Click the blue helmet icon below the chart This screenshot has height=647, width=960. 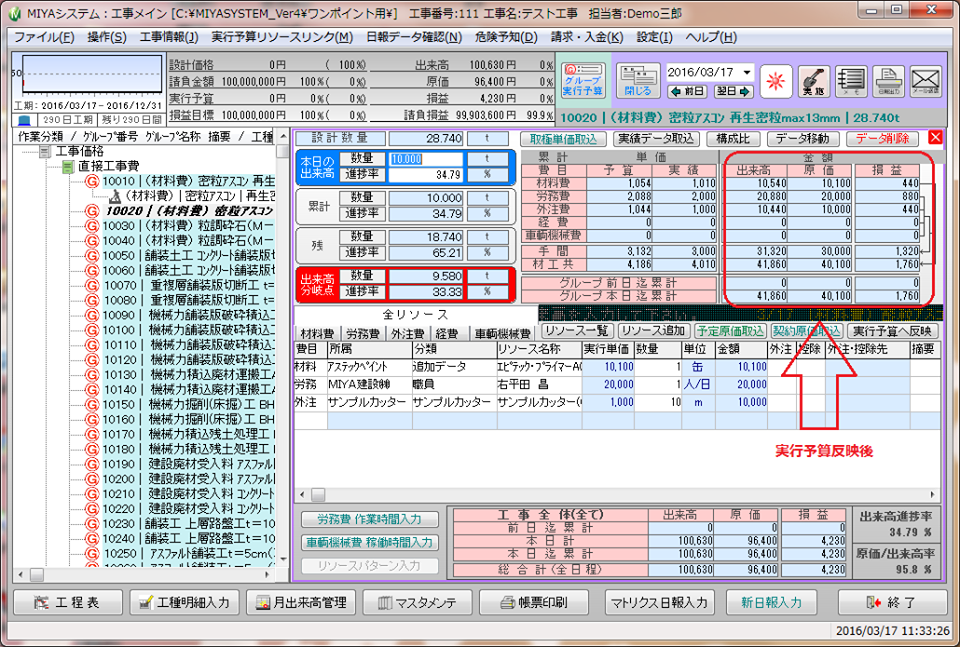tap(24, 120)
